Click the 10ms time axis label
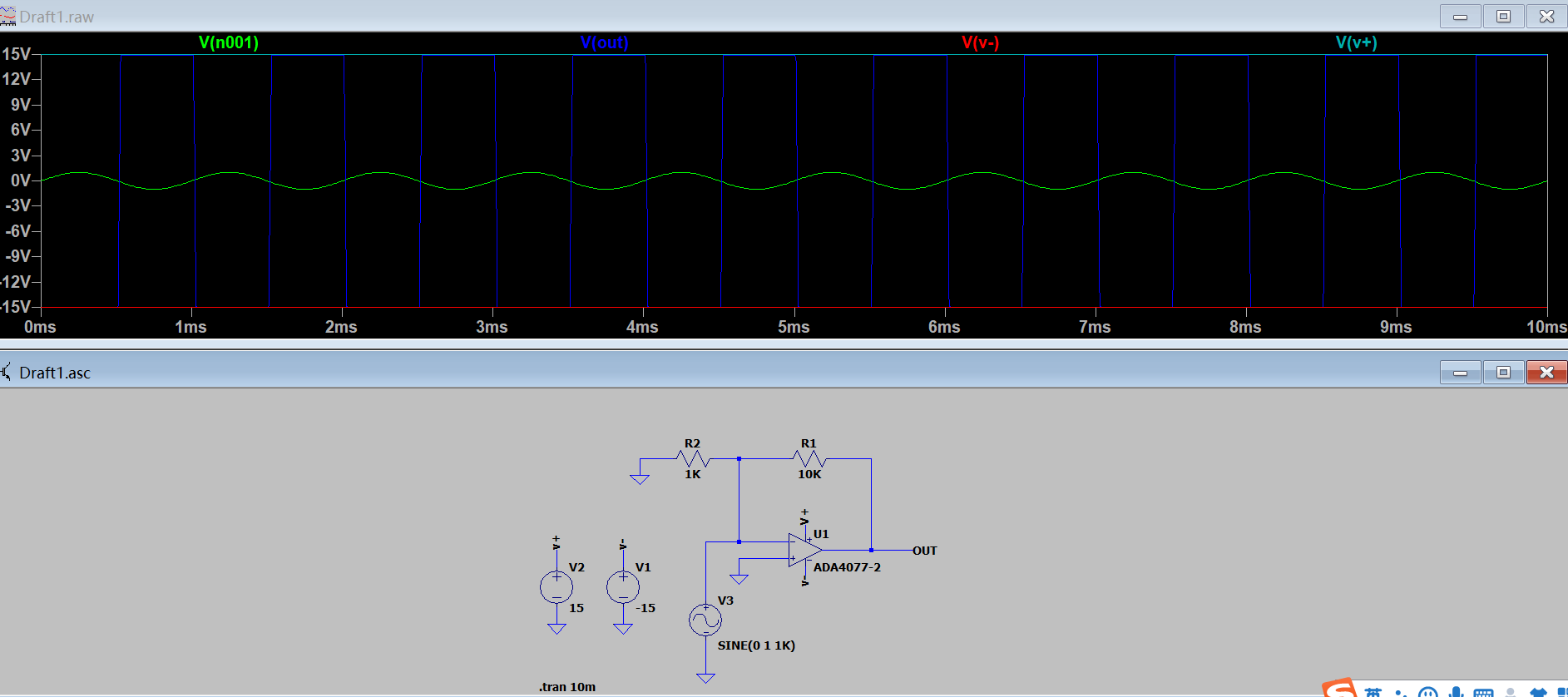Image resolution: width=1568 pixels, height=697 pixels. (1546, 327)
